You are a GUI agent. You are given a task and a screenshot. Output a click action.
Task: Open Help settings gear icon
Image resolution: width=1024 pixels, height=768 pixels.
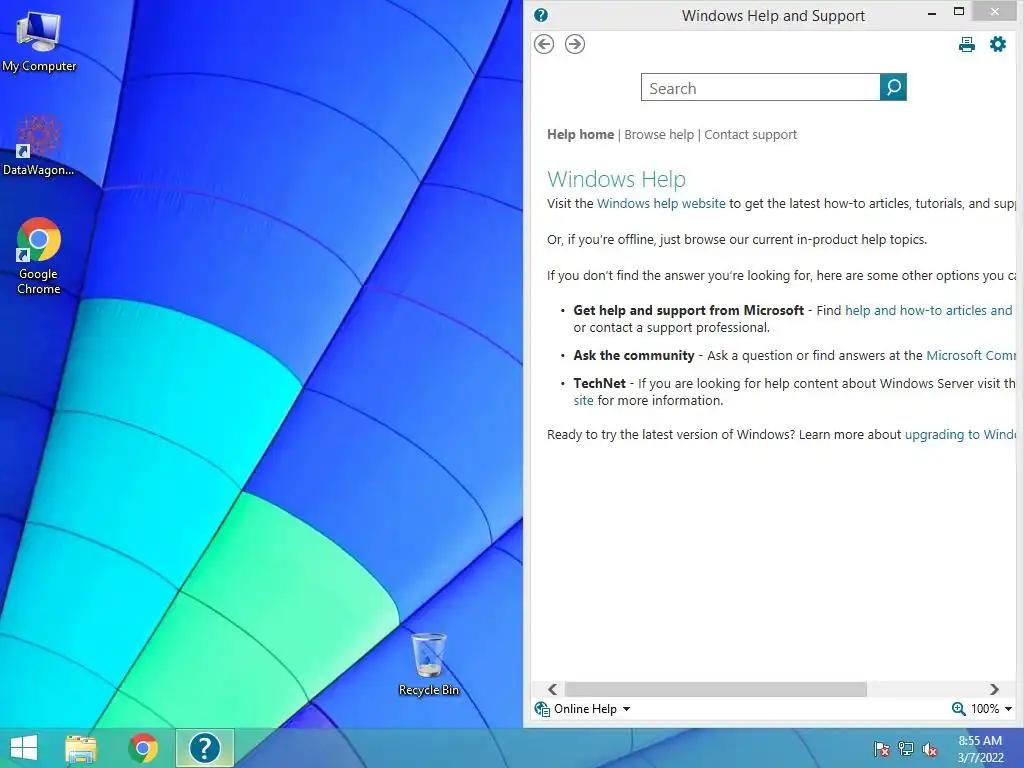[998, 44]
